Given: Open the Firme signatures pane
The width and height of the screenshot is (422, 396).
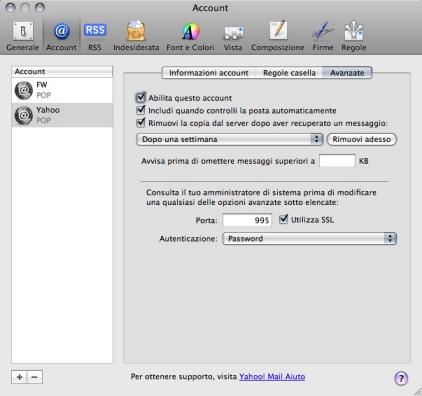Looking at the screenshot, I should [x=323, y=36].
